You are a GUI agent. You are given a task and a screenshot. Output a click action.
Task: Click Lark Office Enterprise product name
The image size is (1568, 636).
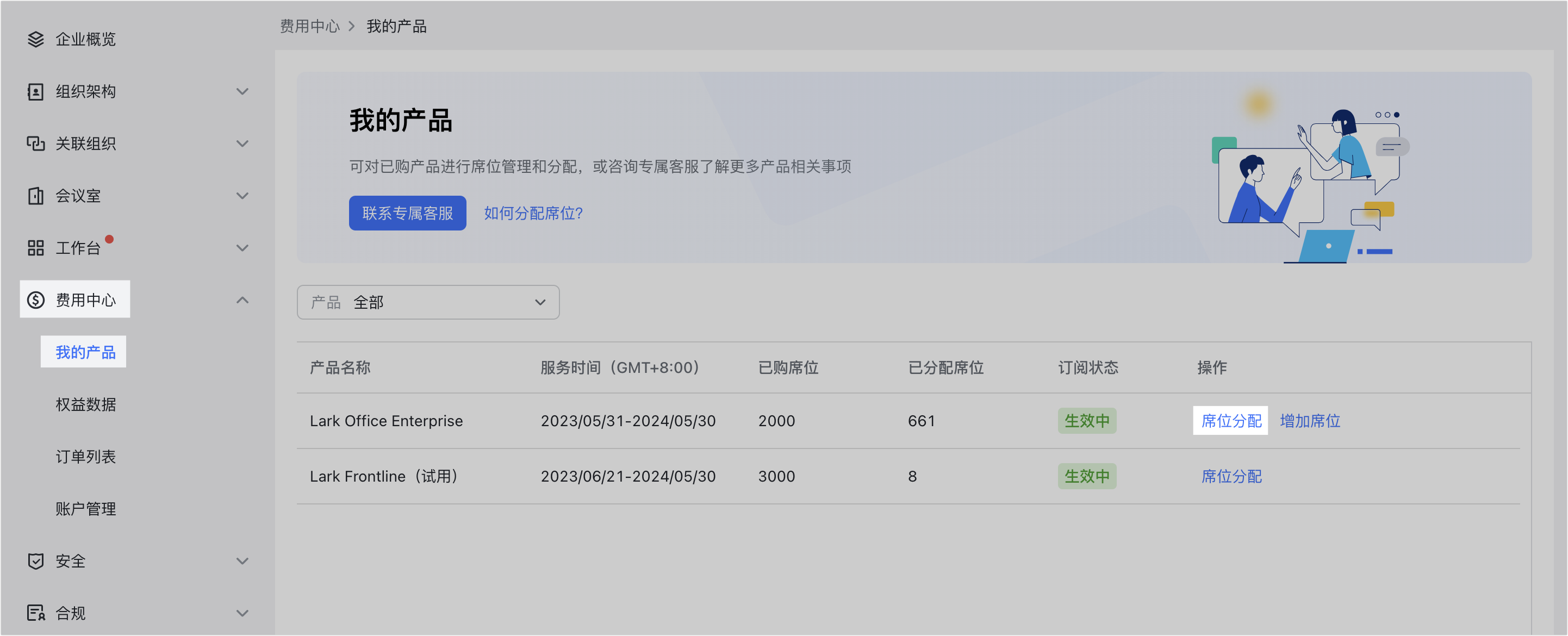click(x=386, y=421)
